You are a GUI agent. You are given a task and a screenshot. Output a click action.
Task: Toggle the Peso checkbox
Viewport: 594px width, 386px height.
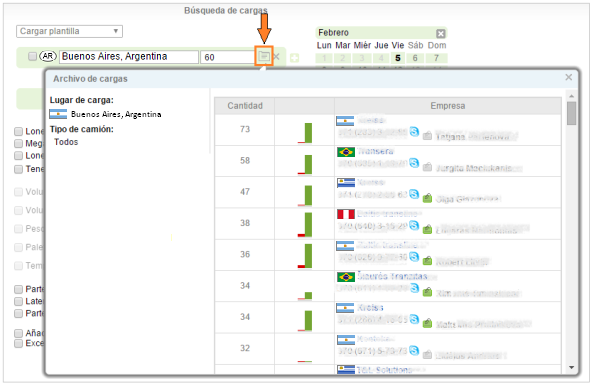coord(19,229)
